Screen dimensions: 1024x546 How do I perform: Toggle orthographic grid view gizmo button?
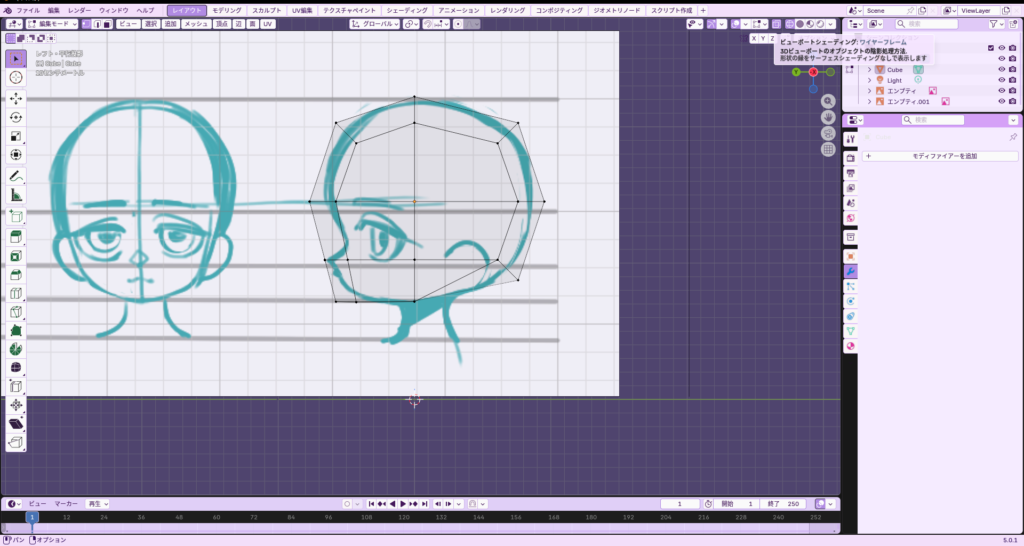pyautogui.click(x=828, y=149)
